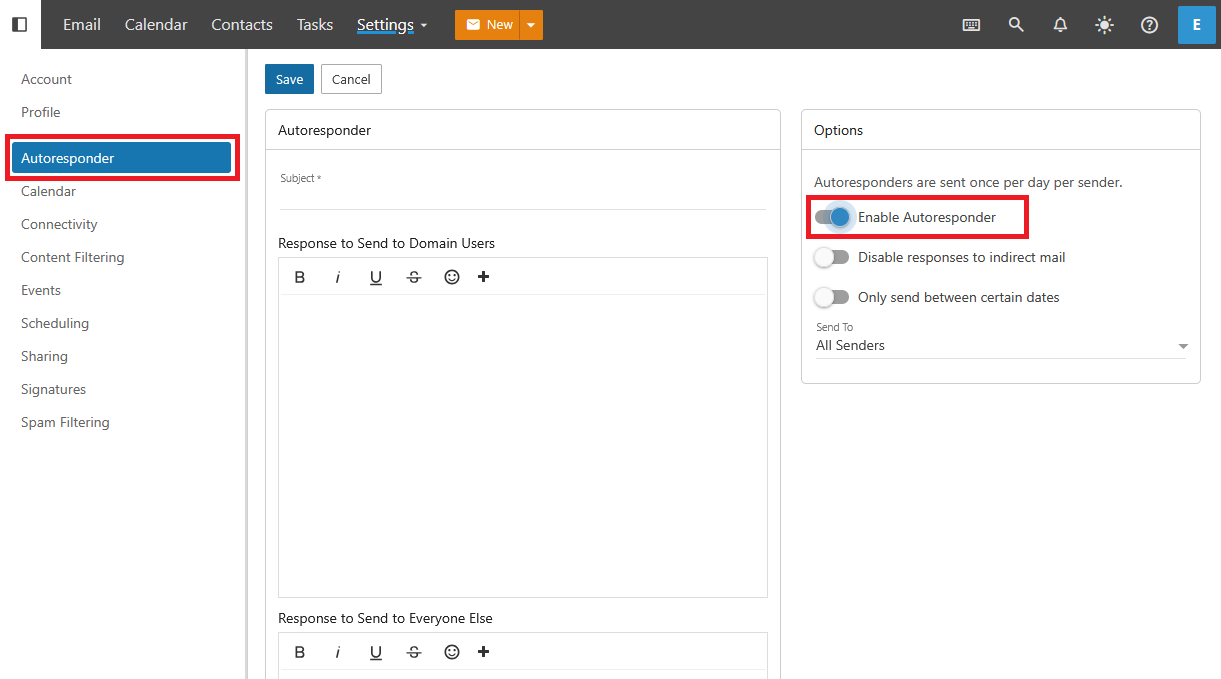Screen dimensions: 1221x679
Task: Click the Cancel button
Action: 351,79
